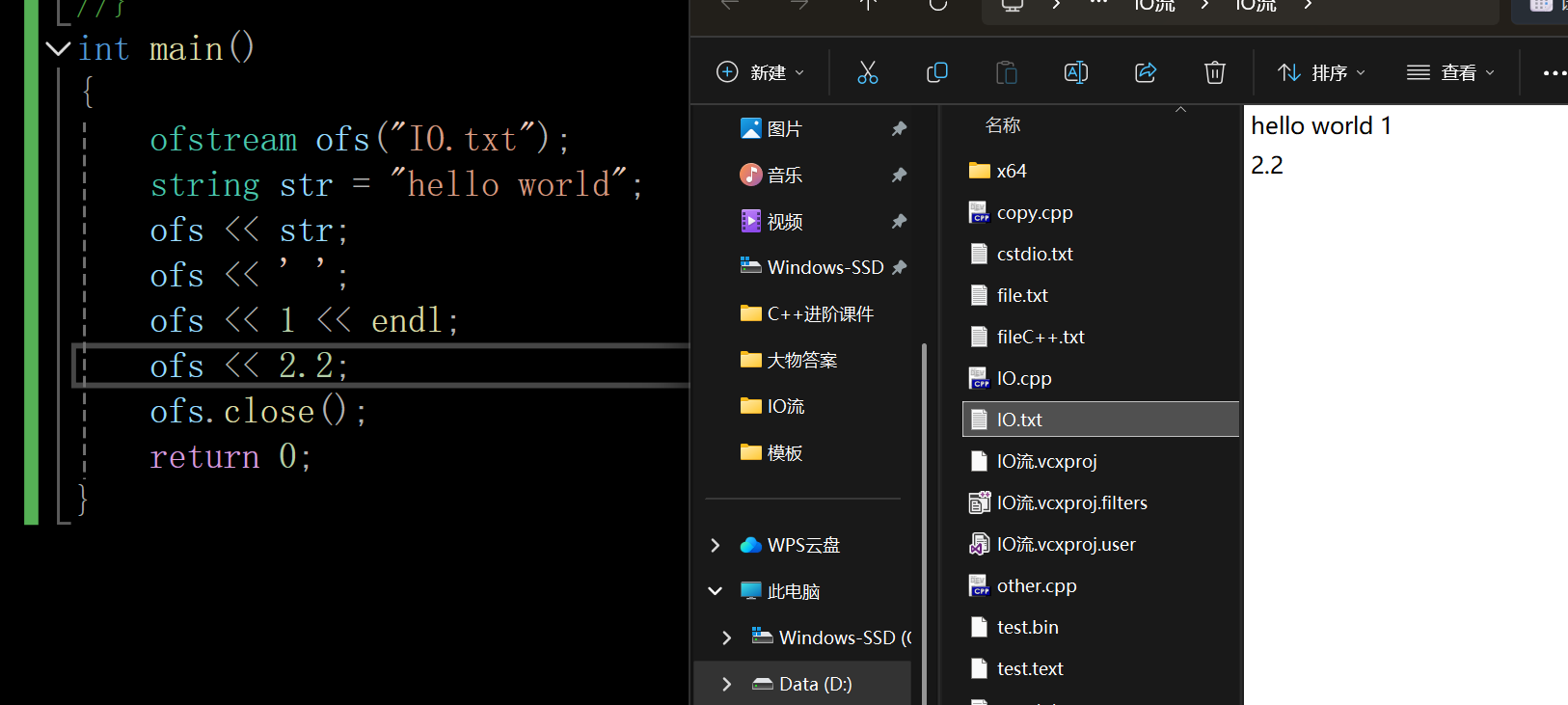Click the pin icon beside Windows-SSD quick access
Screen dimensions: 1568x705
tap(899, 267)
